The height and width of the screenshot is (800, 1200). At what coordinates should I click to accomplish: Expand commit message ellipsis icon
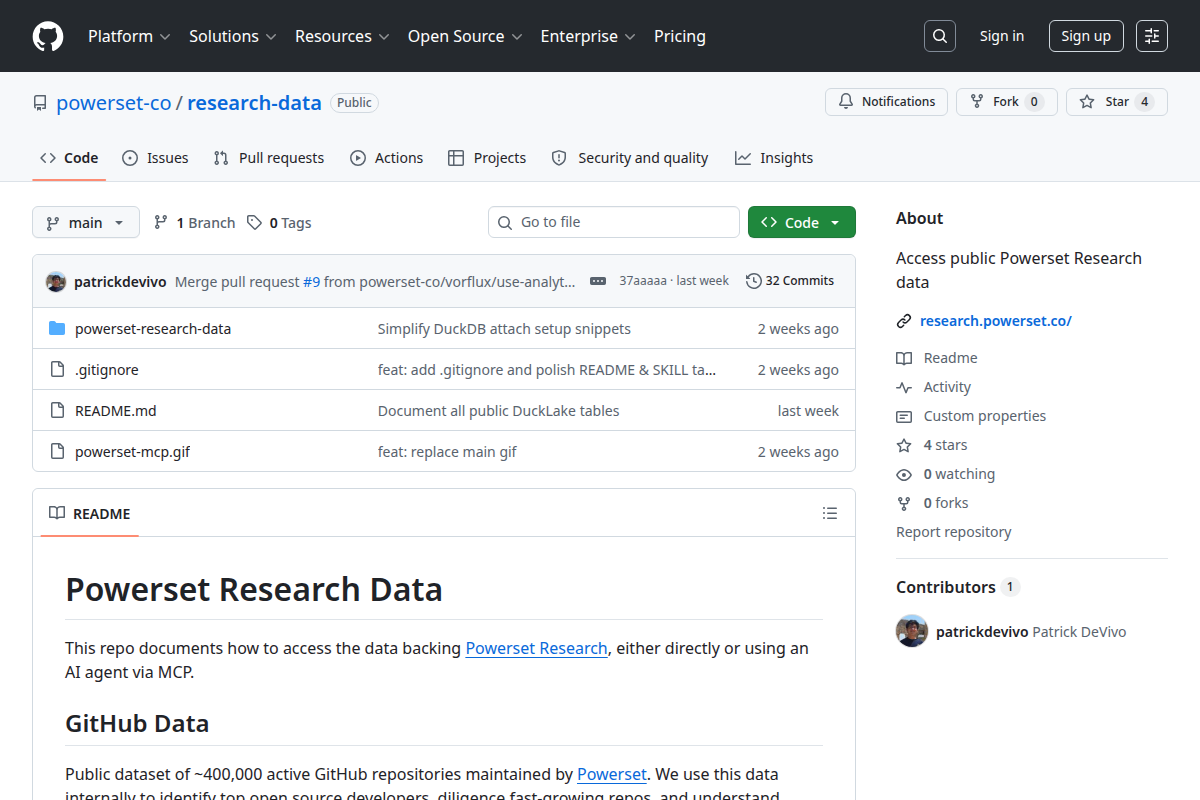coord(598,281)
